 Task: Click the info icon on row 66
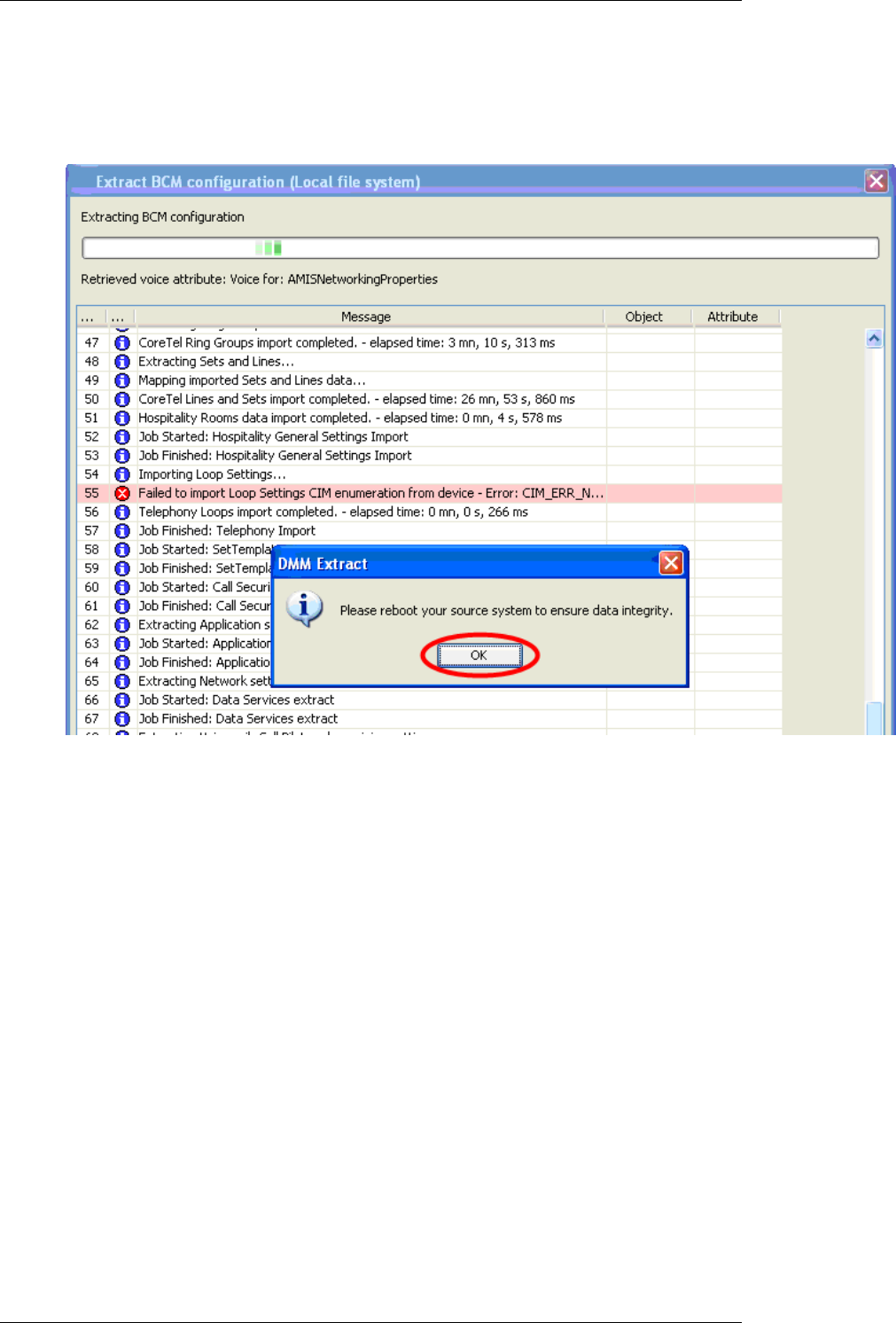[122, 701]
